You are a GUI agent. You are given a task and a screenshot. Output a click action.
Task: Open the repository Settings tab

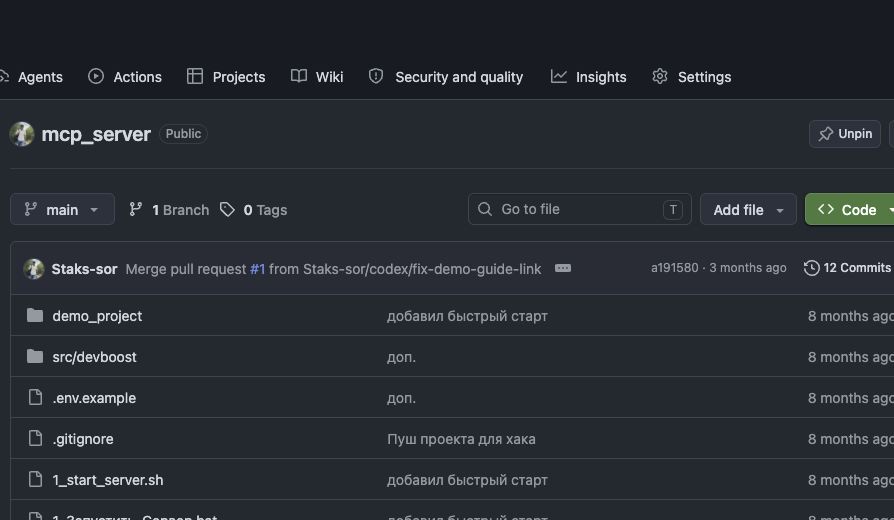(x=691, y=77)
